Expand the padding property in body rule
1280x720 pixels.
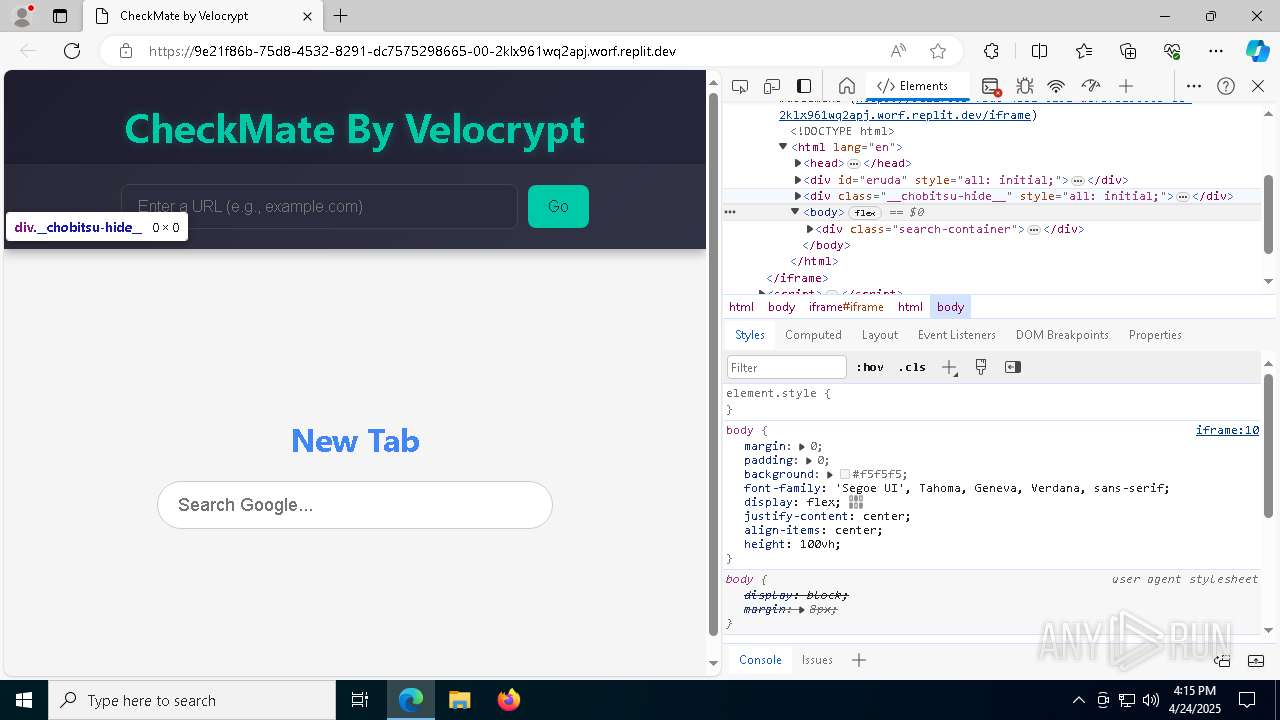tap(809, 461)
